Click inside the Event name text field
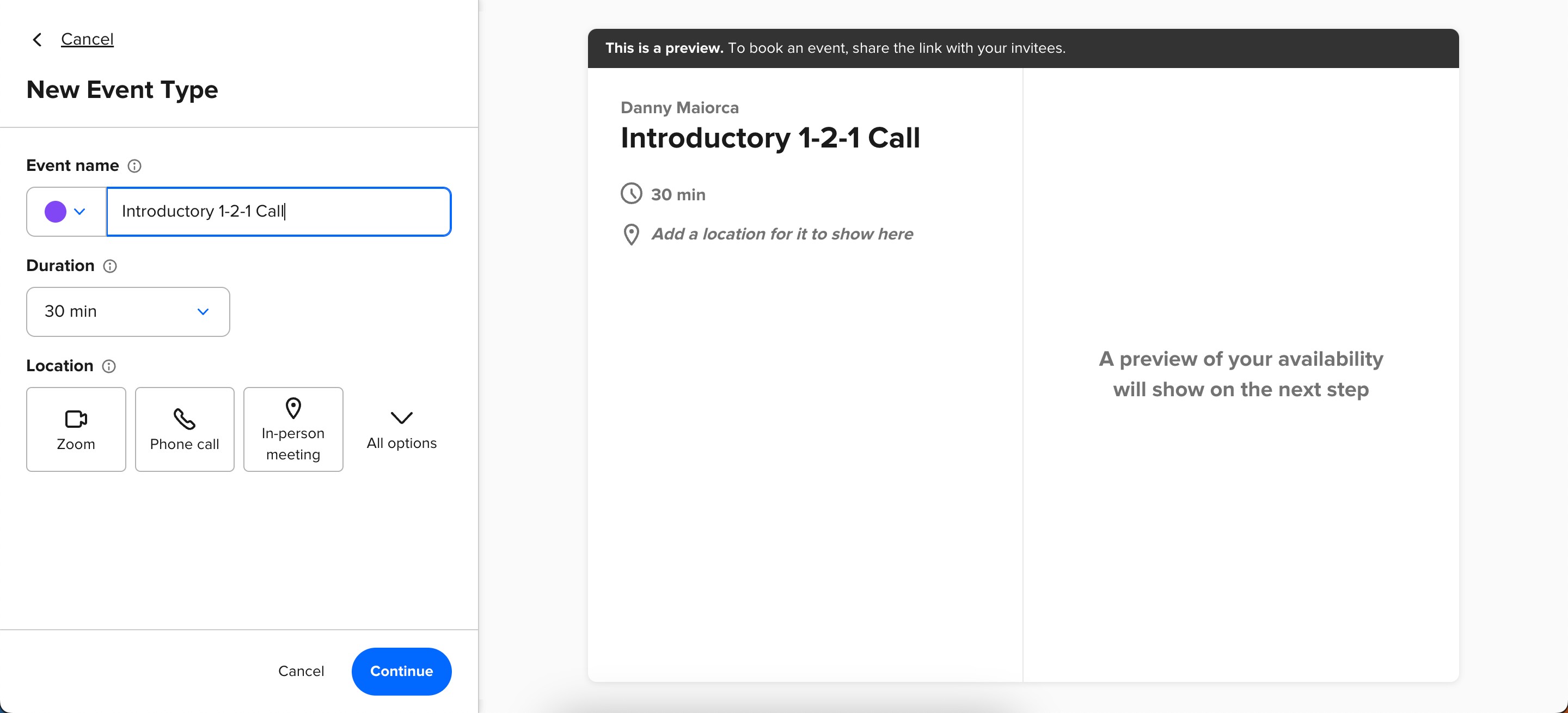The width and height of the screenshot is (1568, 713). (279, 212)
